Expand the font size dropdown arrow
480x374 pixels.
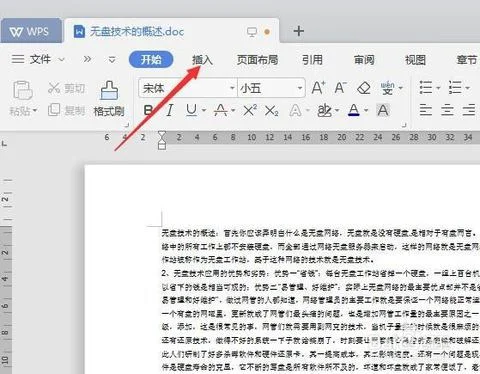(300, 88)
